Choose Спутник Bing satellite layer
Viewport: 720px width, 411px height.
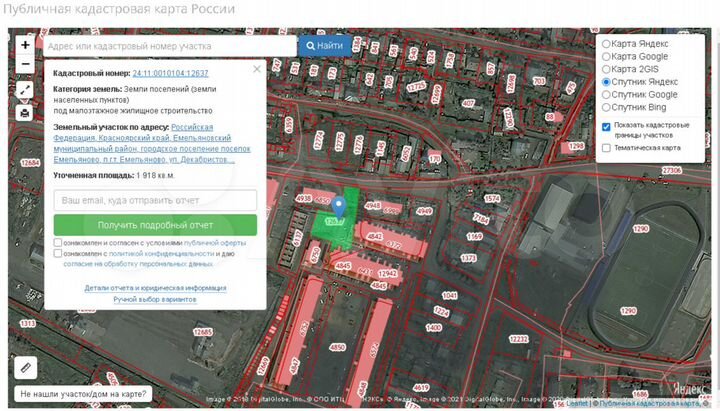[606, 107]
